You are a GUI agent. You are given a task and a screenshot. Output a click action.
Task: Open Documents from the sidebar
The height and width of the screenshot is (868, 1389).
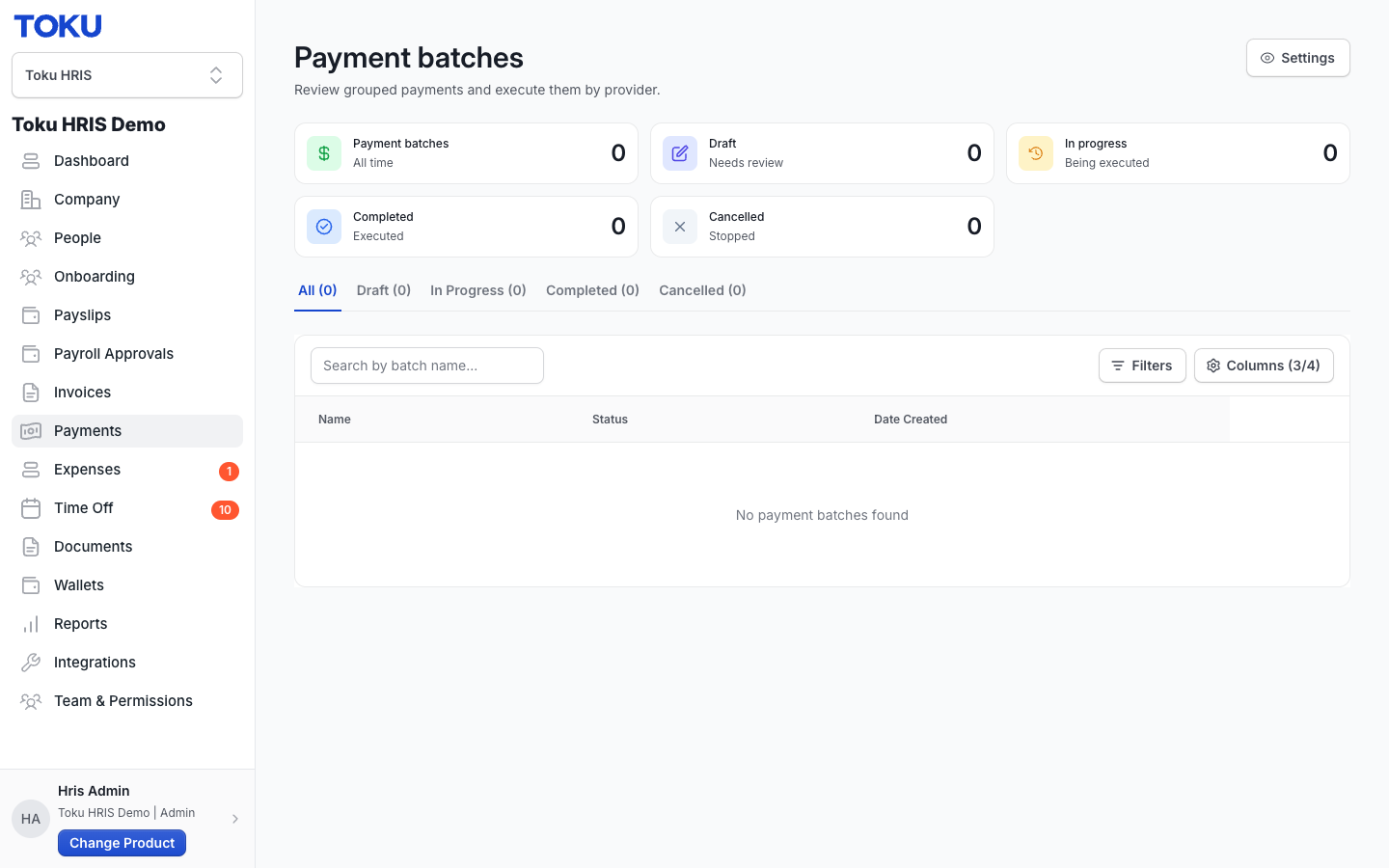click(127, 547)
